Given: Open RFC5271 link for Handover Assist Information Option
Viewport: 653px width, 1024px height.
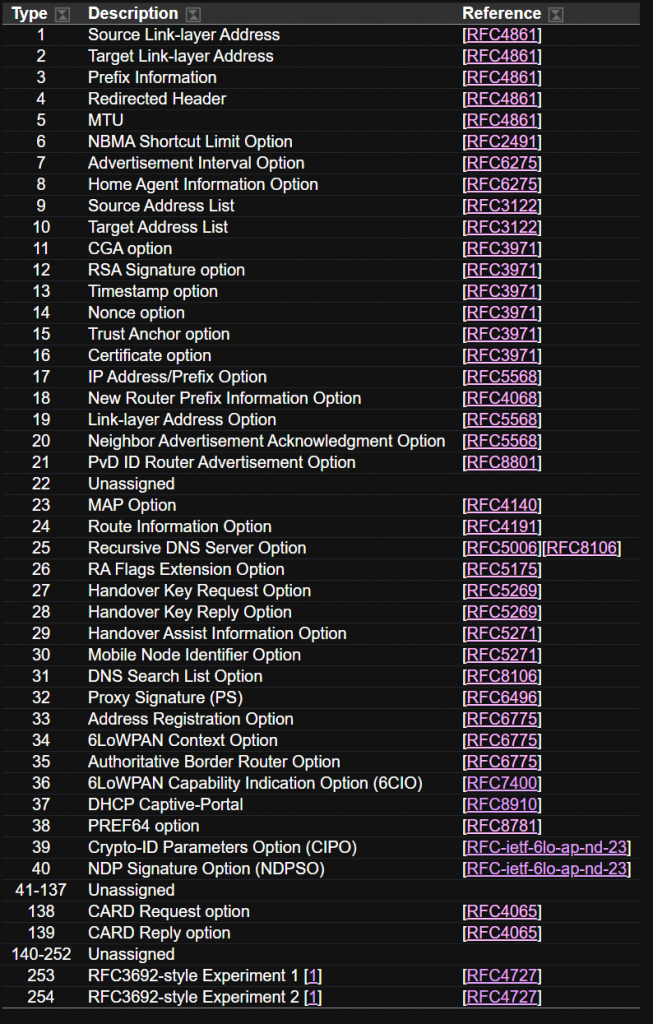Looking at the screenshot, I should [x=502, y=633].
